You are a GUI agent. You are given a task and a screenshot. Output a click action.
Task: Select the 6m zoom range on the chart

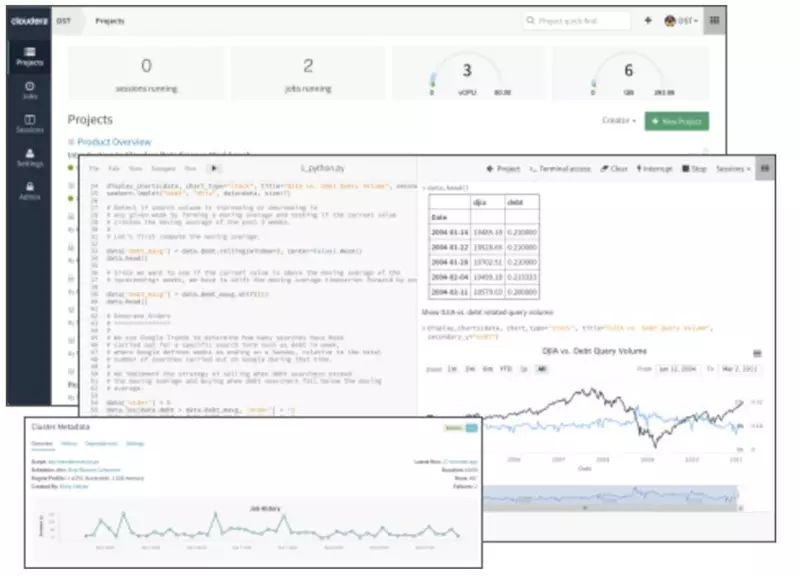coord(487,369)
